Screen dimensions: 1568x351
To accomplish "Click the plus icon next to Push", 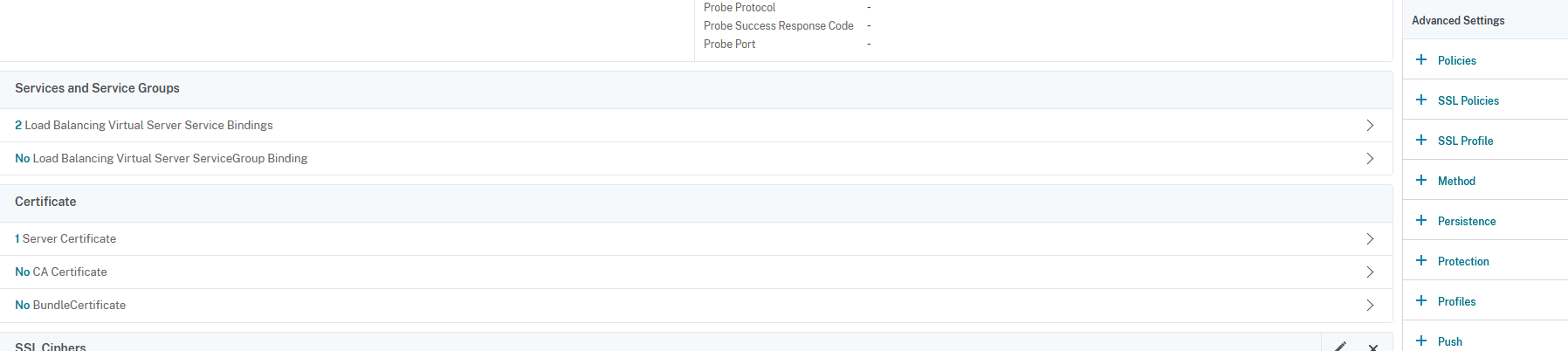I will coord(1421,341).
